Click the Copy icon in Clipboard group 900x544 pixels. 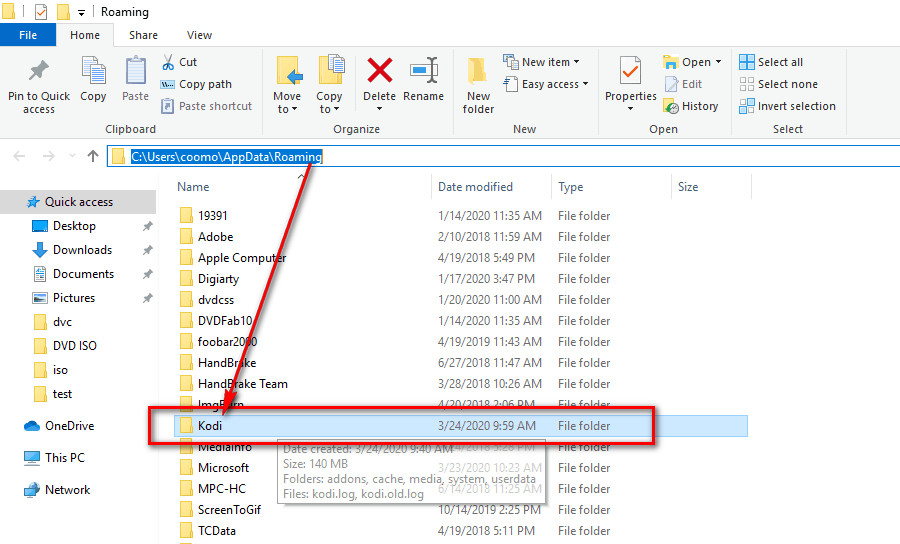point(93,73)
